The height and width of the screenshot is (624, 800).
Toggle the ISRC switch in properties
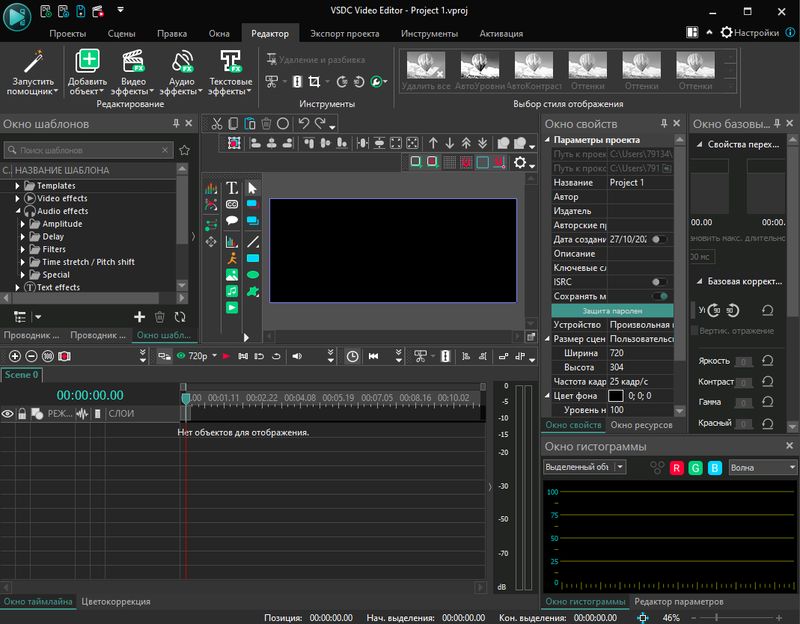(x=659, y=282)
